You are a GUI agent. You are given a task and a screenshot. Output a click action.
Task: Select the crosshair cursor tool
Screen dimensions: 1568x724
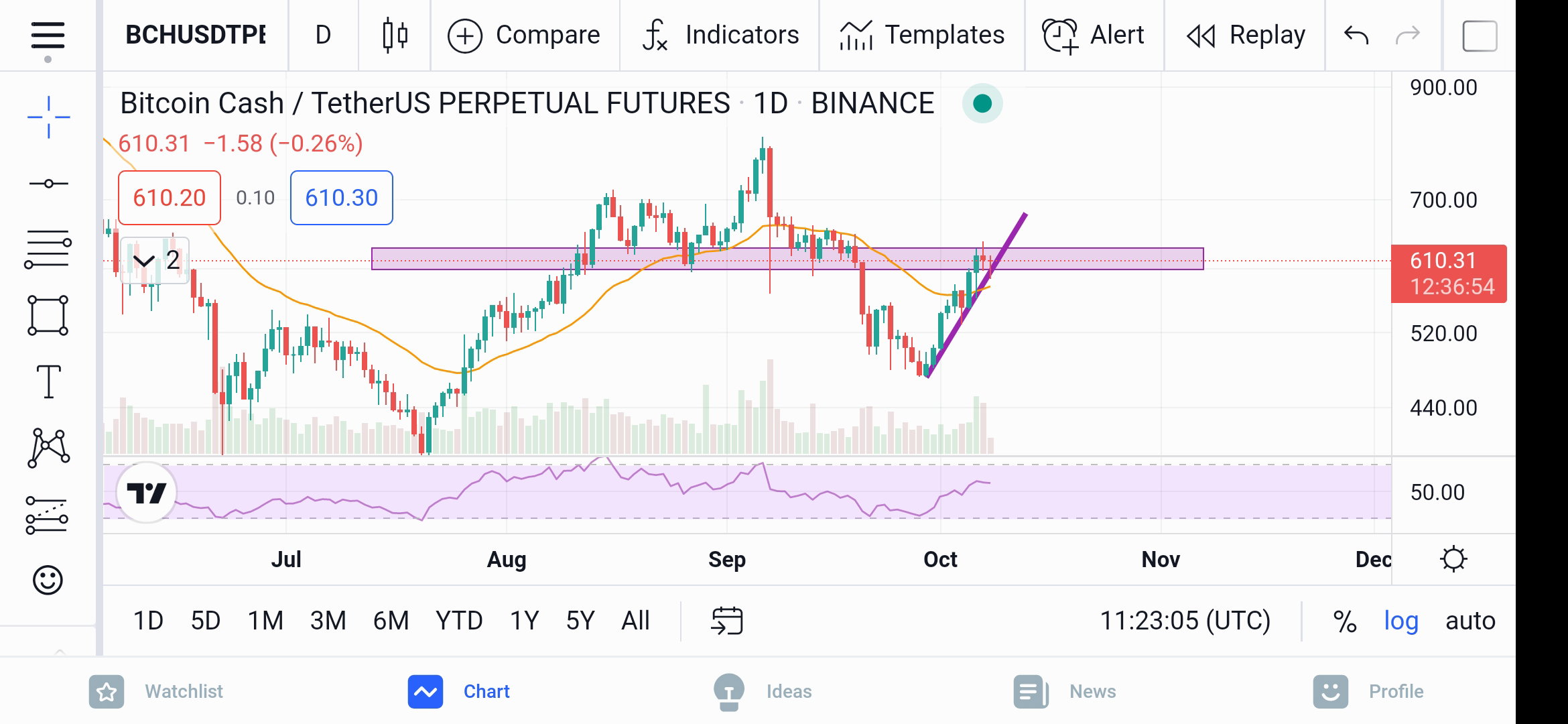pos(48,117)
